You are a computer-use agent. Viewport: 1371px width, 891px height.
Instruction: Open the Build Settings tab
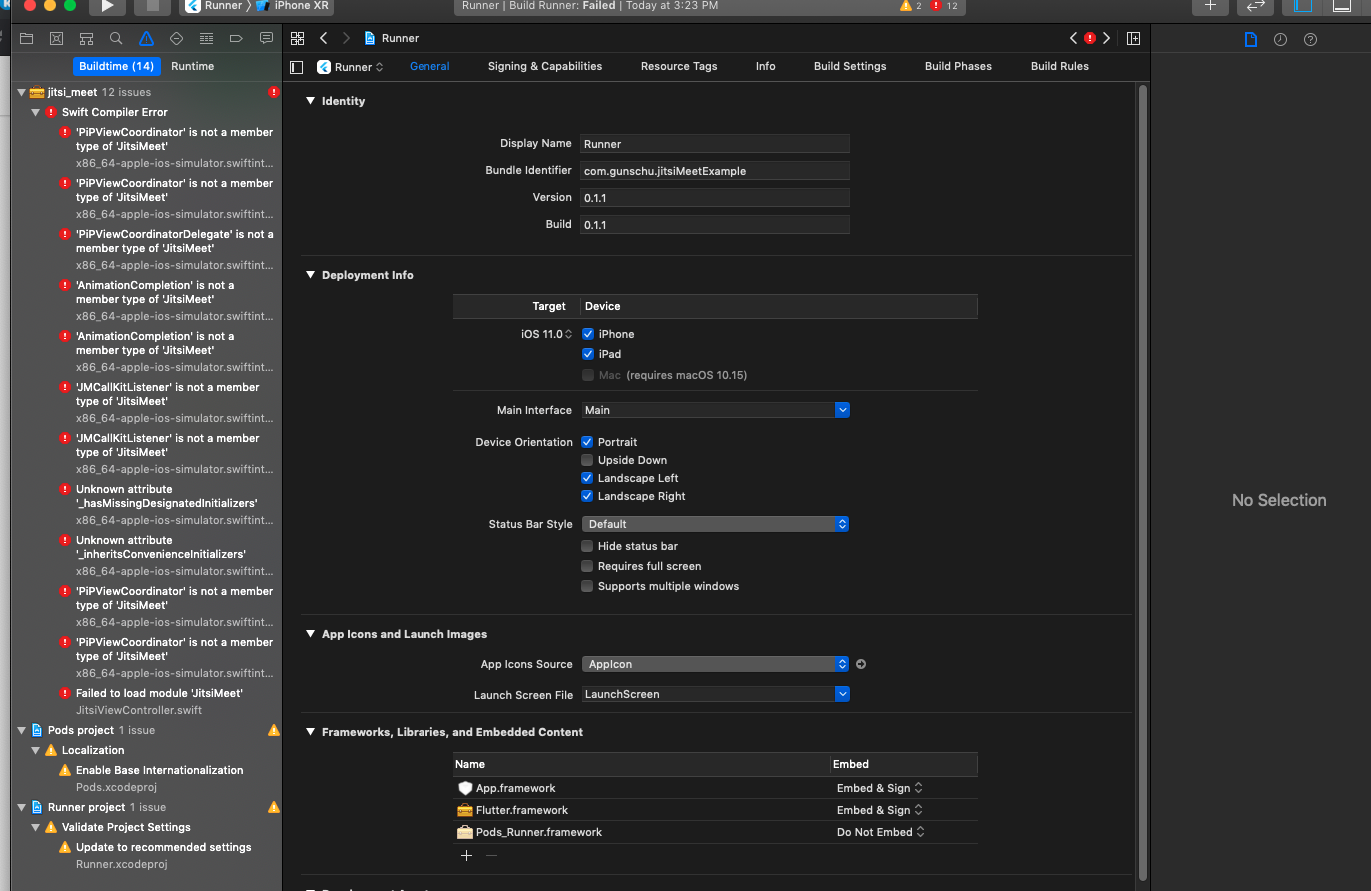click(x=850, y=66)
